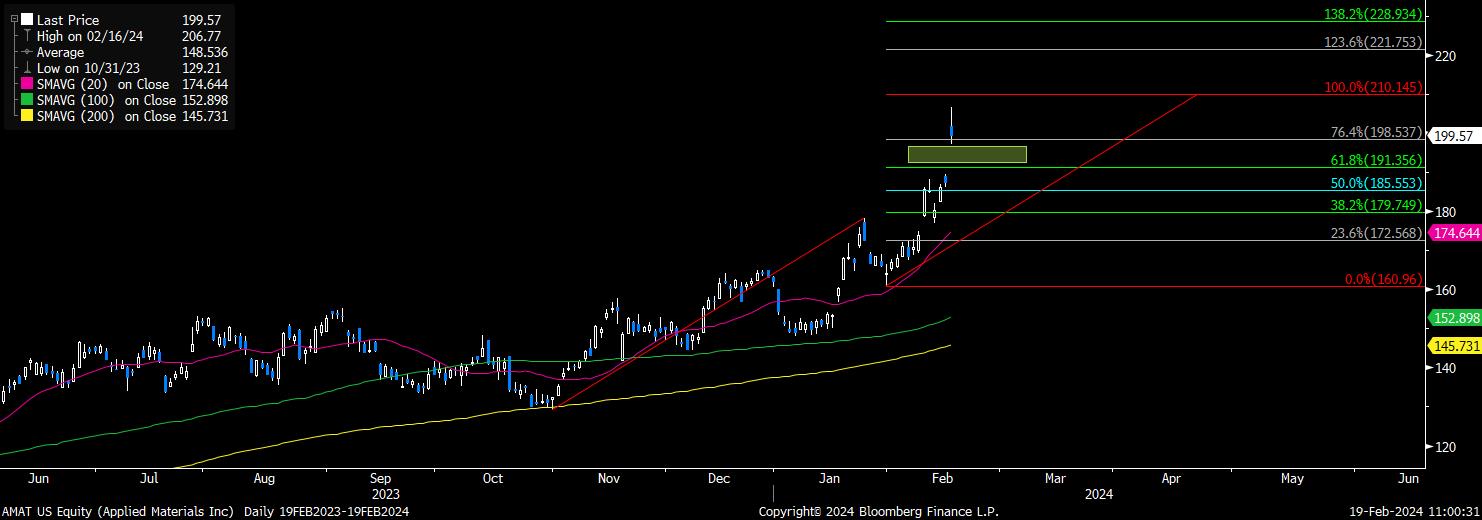
Task: Click the Bloomberg Finance copyright text
Action: point(879,511)
